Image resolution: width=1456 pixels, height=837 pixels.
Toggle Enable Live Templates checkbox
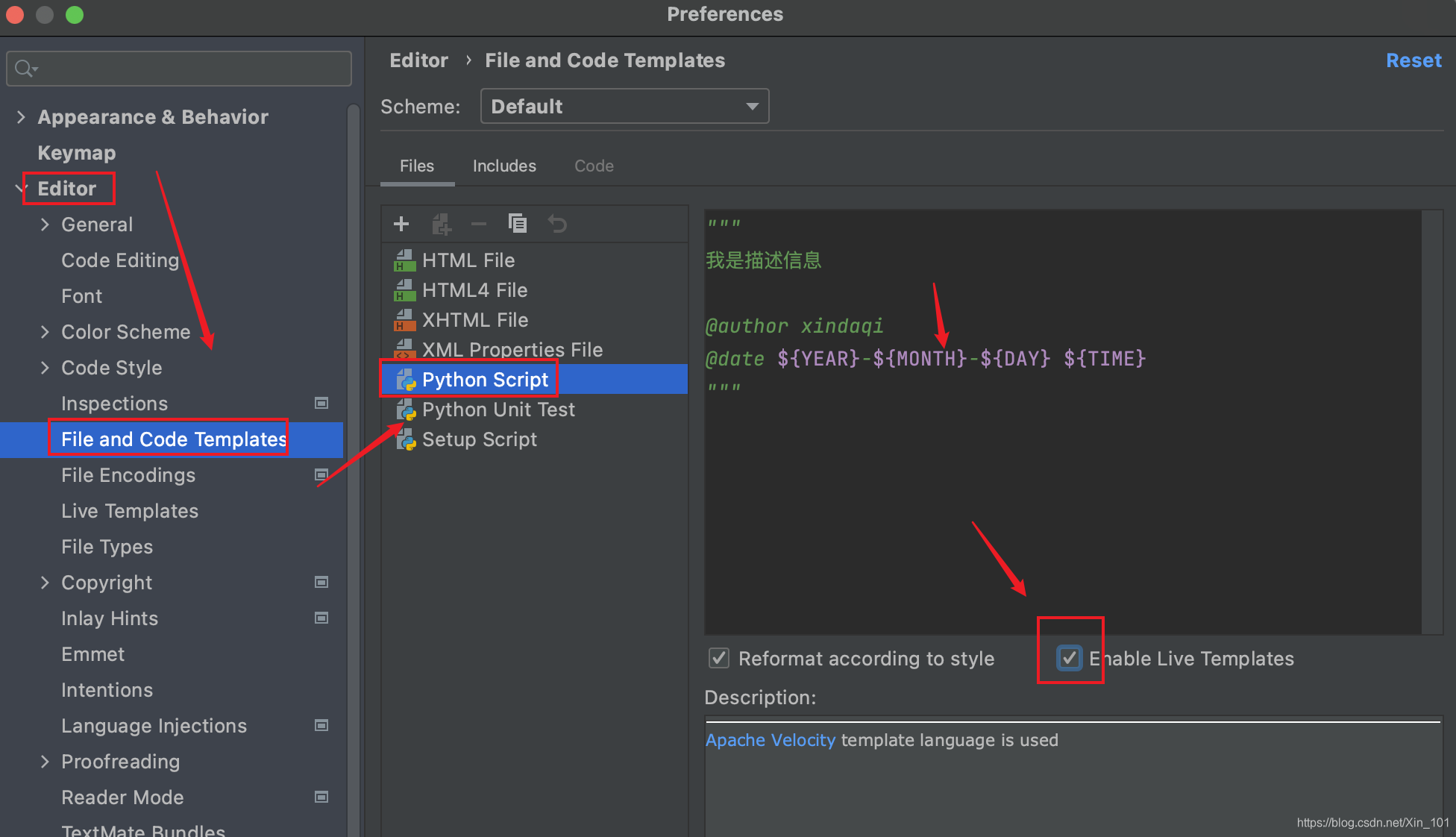[x=1069, y=658]
